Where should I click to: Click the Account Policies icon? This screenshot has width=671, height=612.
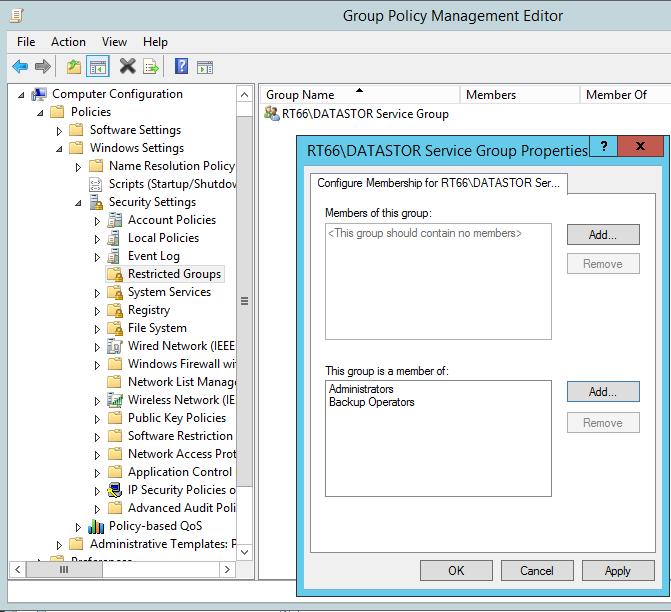115,220
